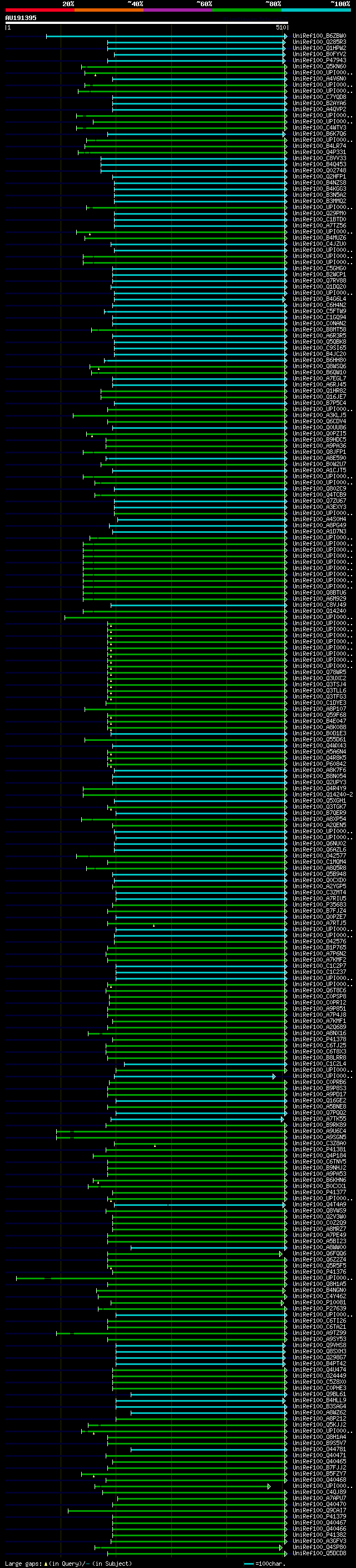356x1568 pixels.
Task: Select hit UniRef100_Q9BL61
Action: tap(319, 1394)
